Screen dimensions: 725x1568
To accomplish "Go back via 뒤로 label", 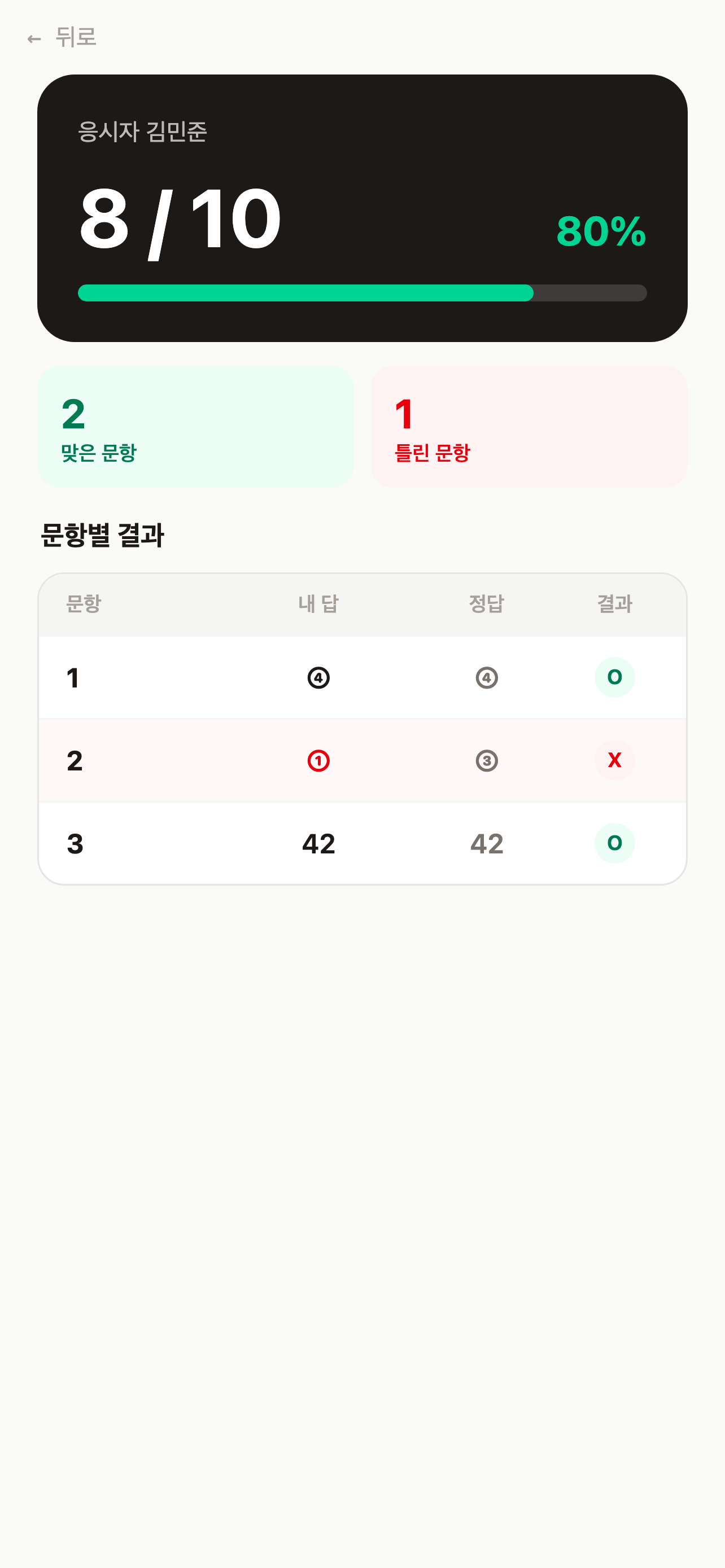I will click(76, 37).
